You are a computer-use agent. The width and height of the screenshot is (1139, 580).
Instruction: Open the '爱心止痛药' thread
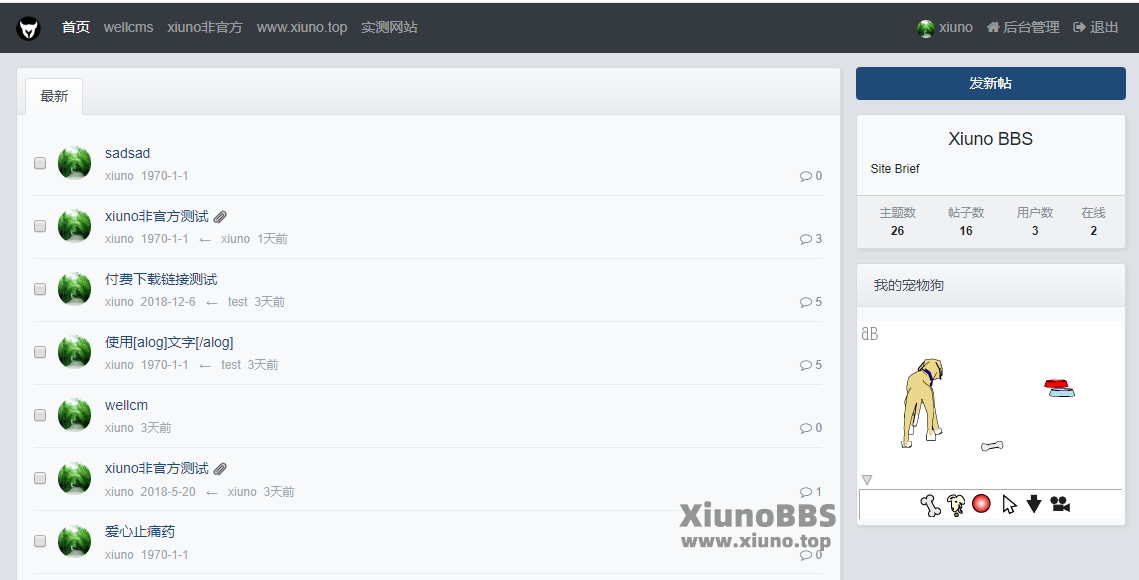pyautogui.click(x=140, y=531)
